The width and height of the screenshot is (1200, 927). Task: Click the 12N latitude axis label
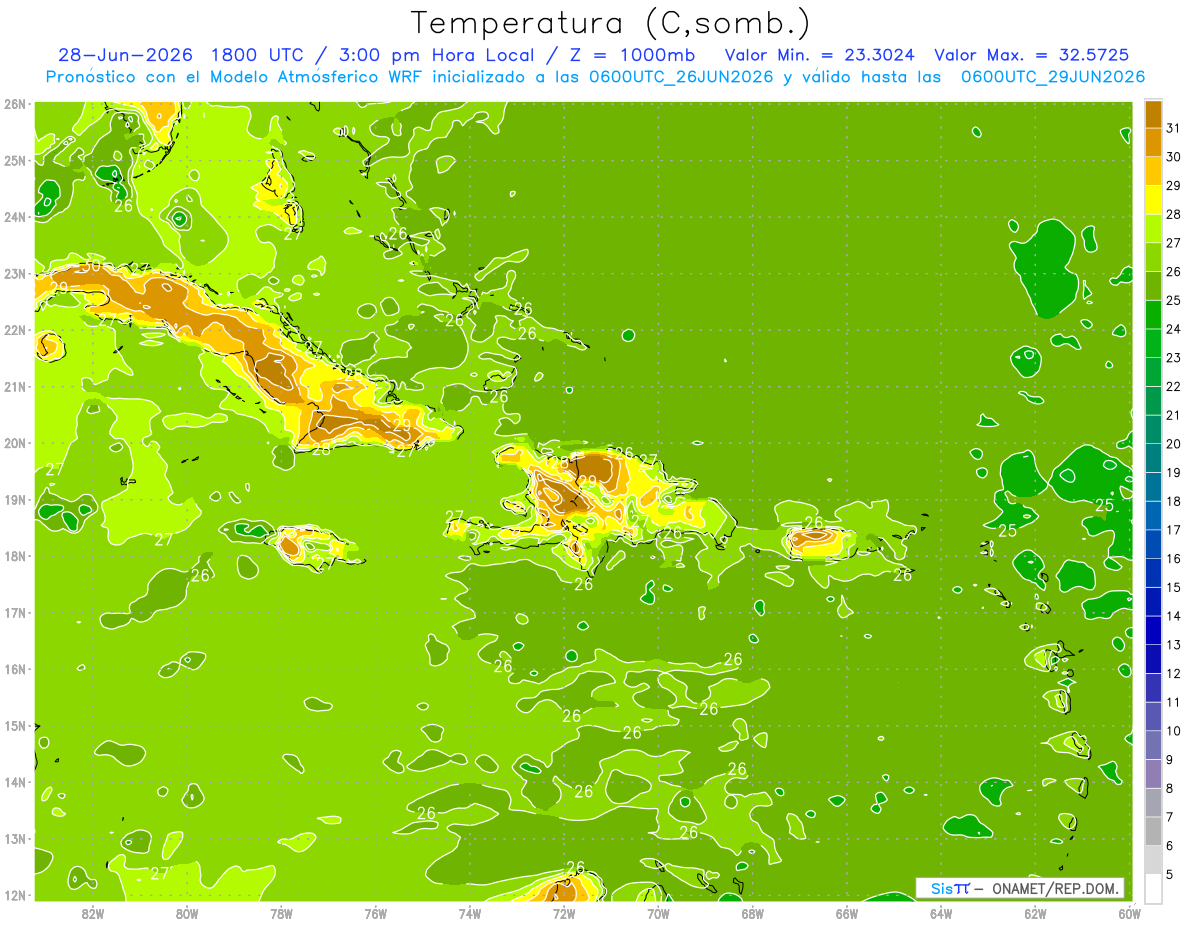(x=15, y=895)
